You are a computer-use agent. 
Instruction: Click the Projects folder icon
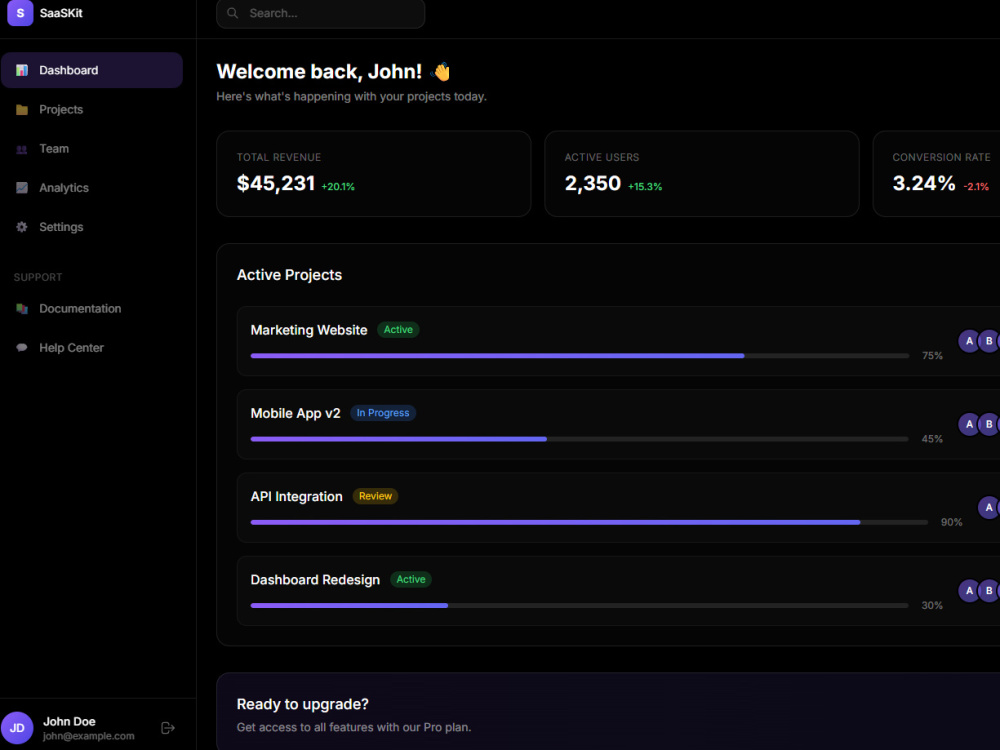[x=22, y=110]
